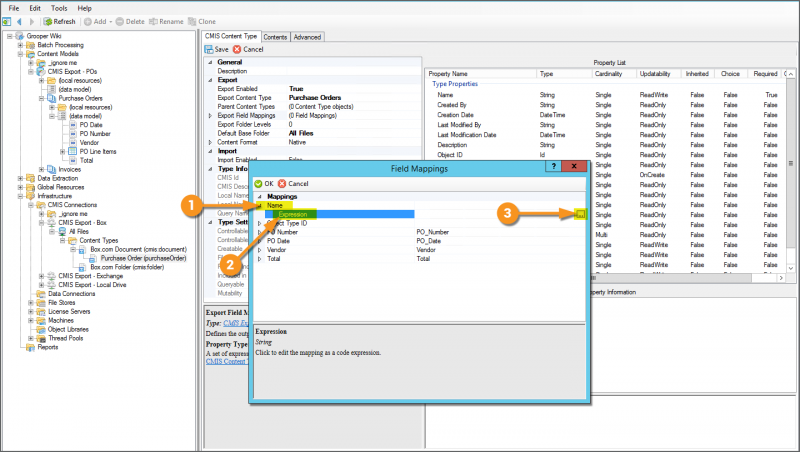Expand the Export Field Mappings property
Viewport: 800px width, 452px height.
click(210, 116)
